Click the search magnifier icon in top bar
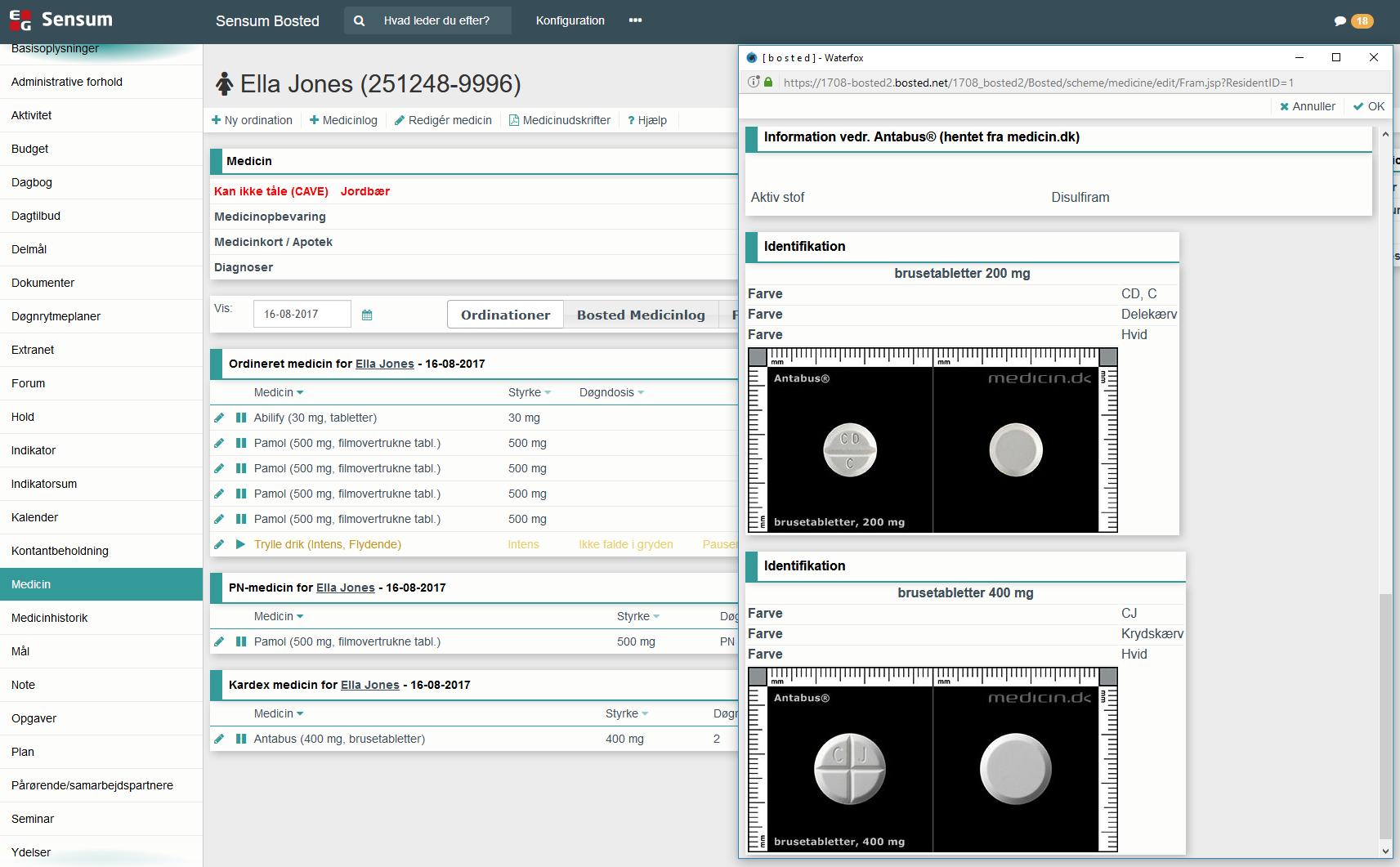 coord(359,20)
